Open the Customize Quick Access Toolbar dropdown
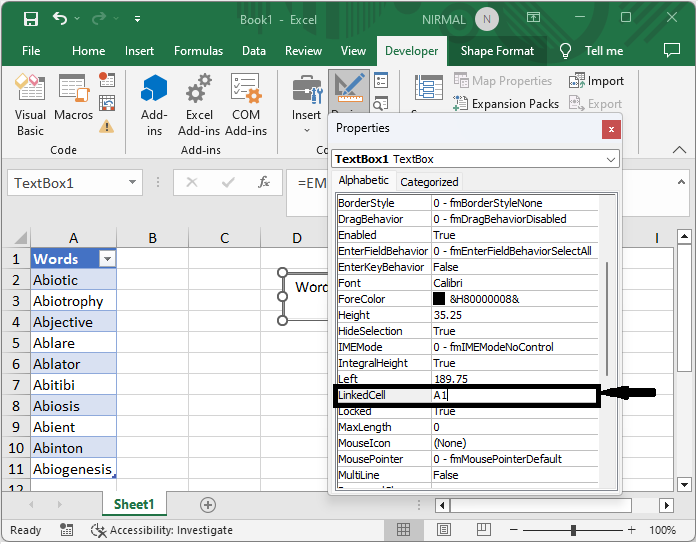 (138, 19)
